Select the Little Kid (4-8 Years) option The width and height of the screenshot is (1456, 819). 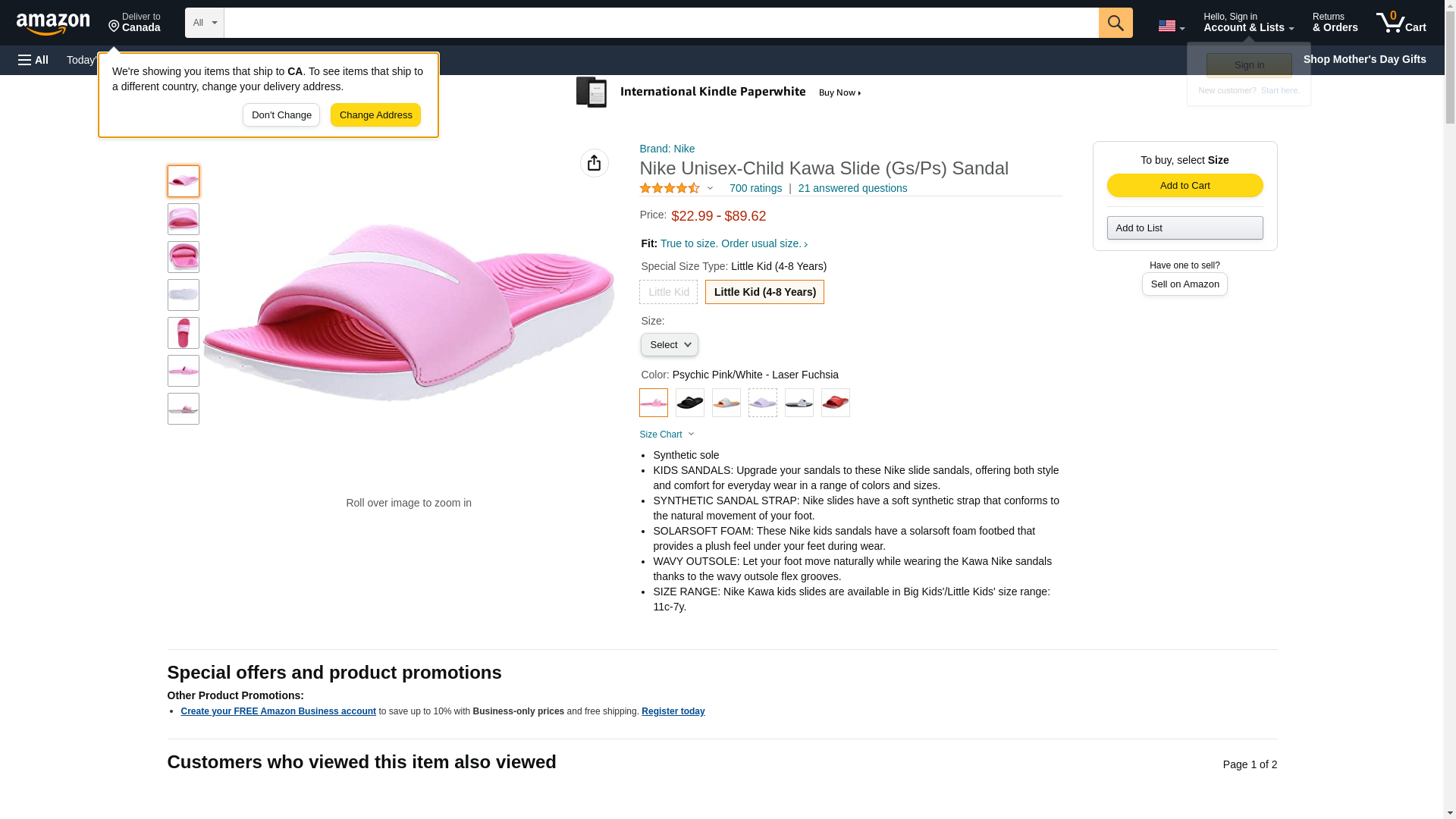[764, 292]
